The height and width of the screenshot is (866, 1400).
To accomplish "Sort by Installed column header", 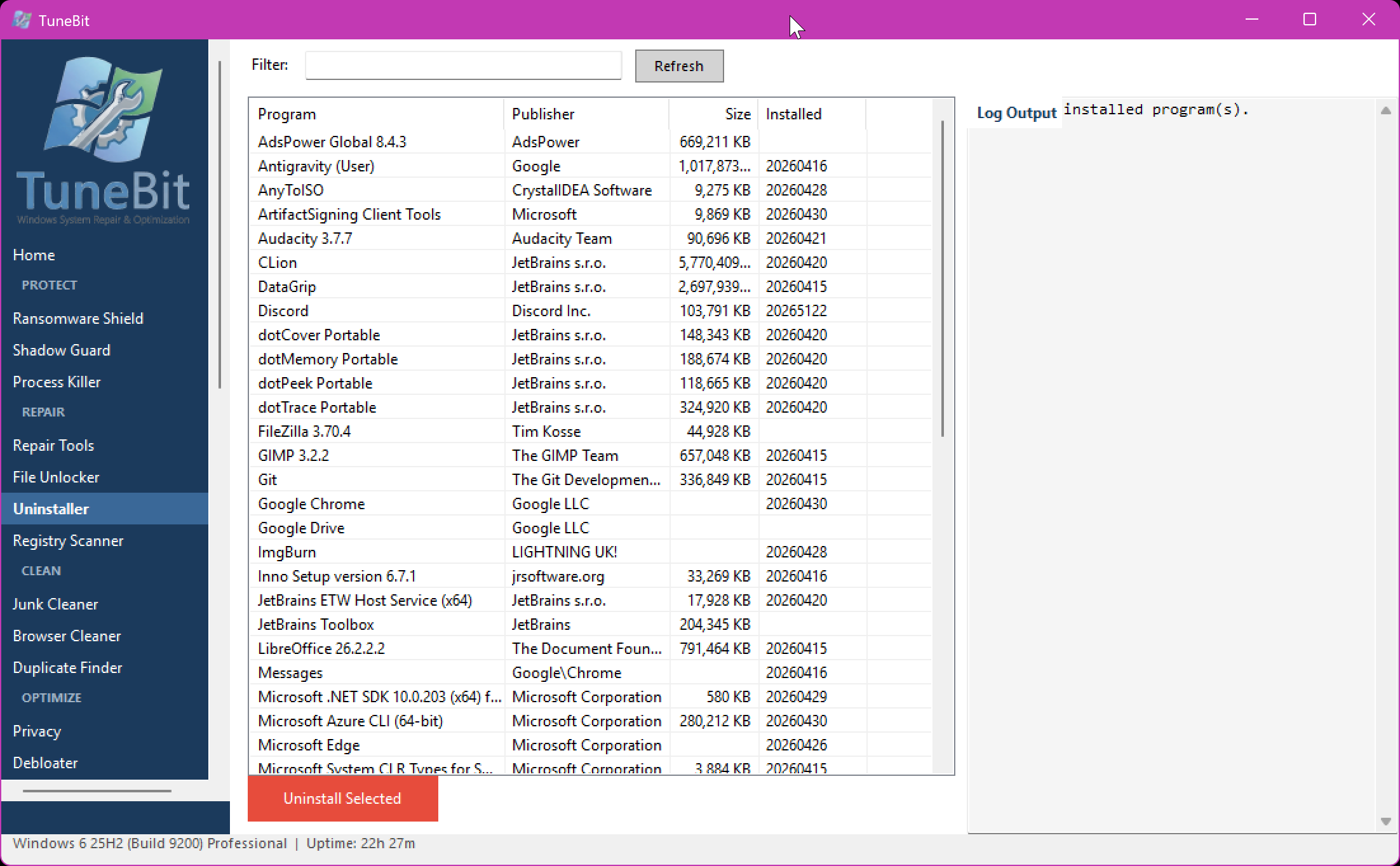I will tap(812, 114).
